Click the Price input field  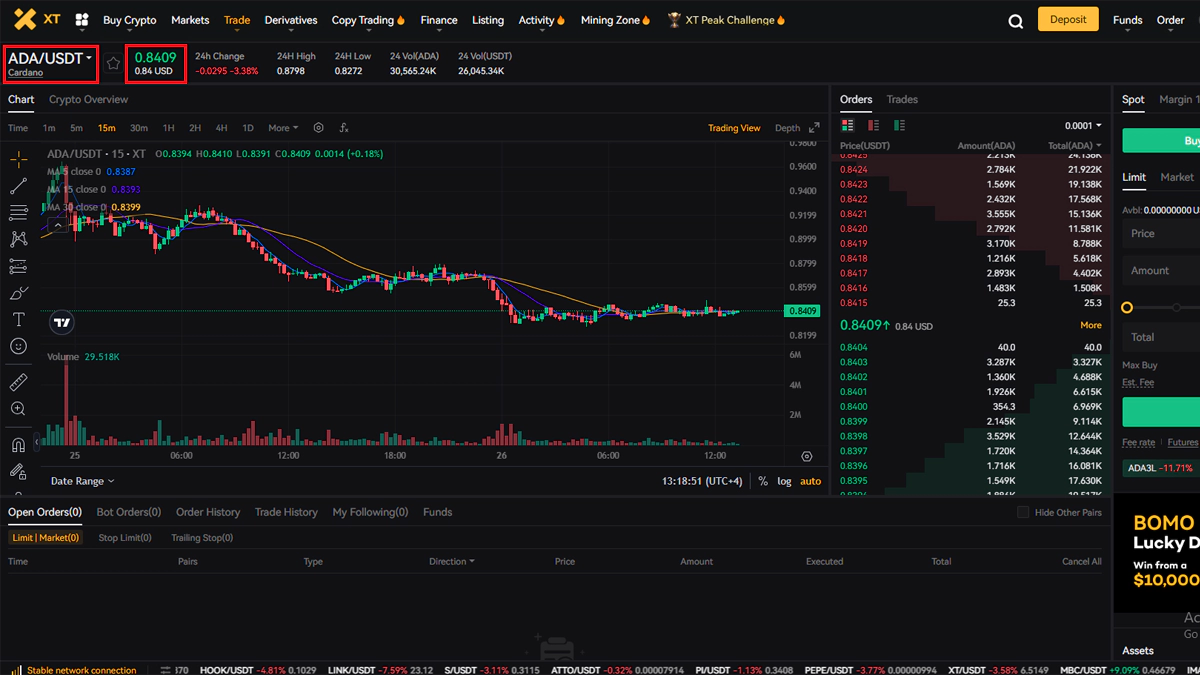1161,233
